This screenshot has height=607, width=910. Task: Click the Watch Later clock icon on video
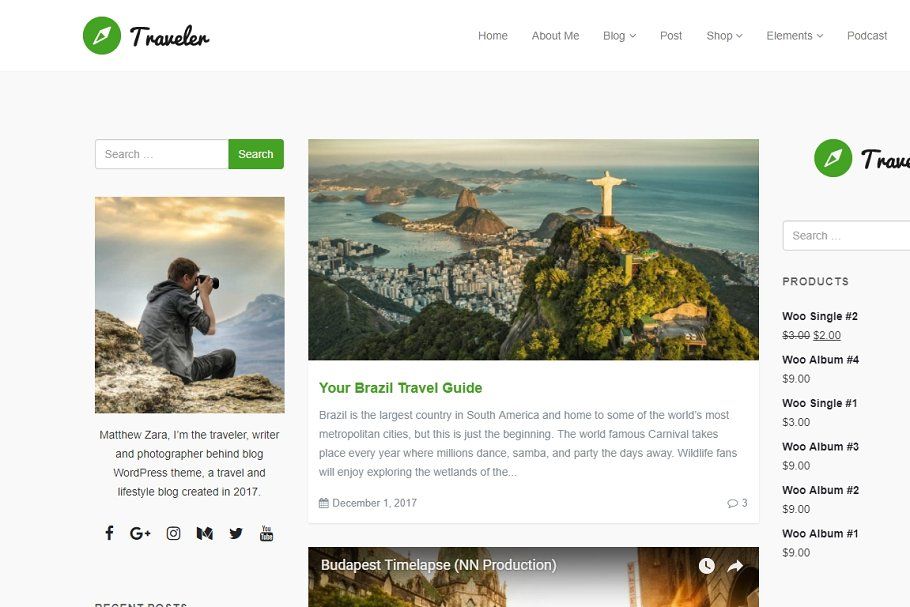coord(706,566)
